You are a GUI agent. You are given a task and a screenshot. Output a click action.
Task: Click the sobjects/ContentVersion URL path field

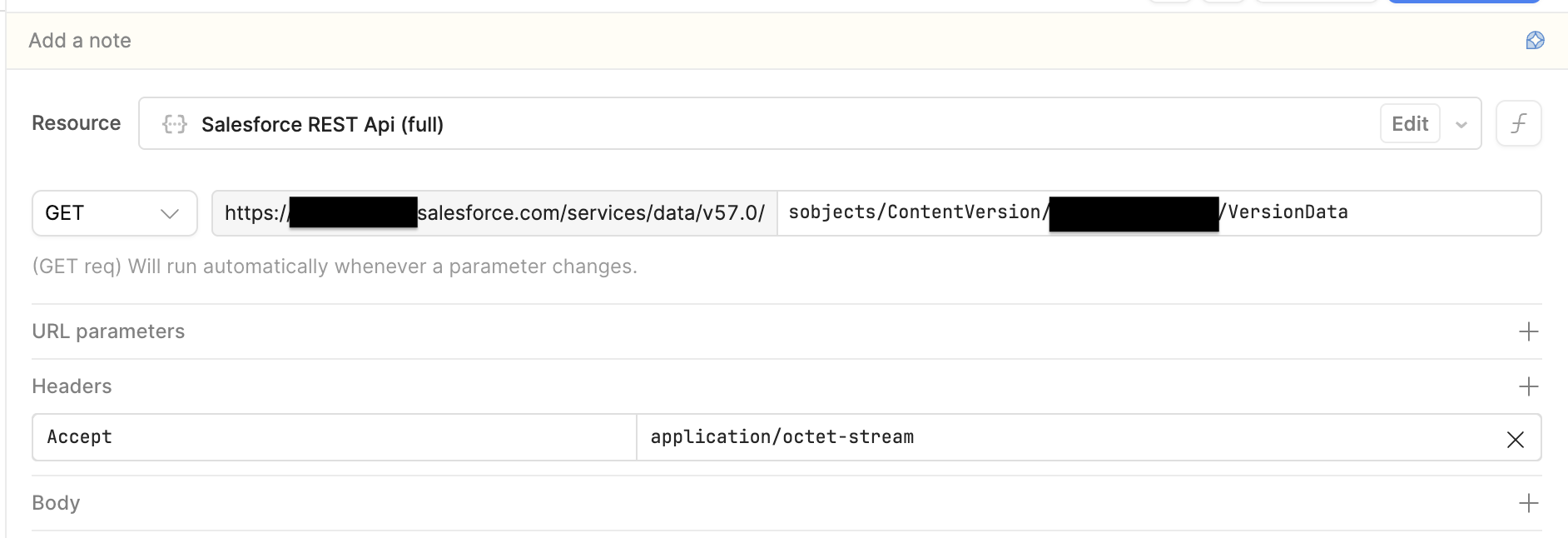point(915,212)
